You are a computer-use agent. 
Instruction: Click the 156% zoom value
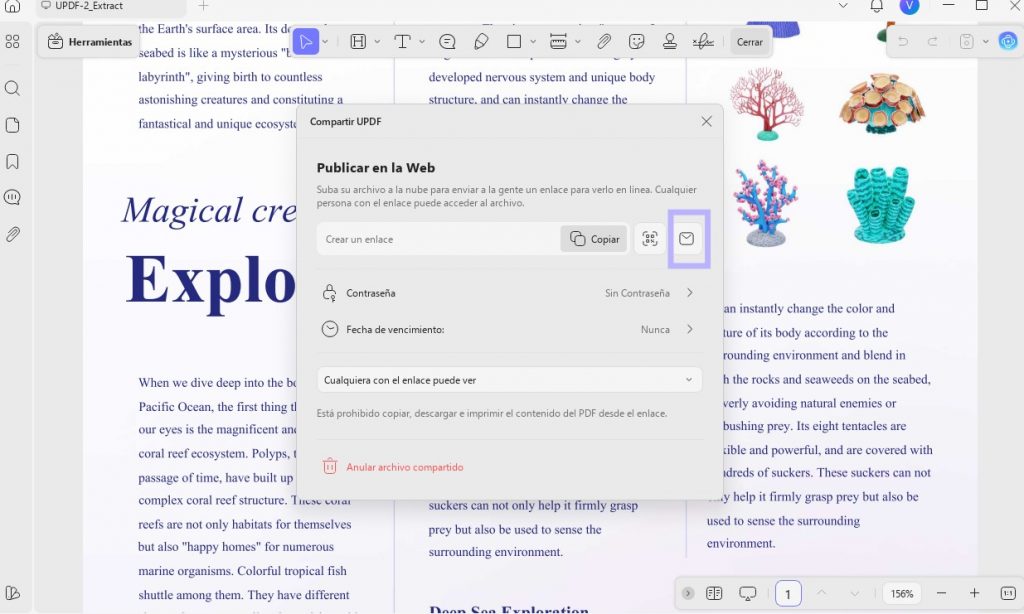pyautogui.click(x=902, y=594)
